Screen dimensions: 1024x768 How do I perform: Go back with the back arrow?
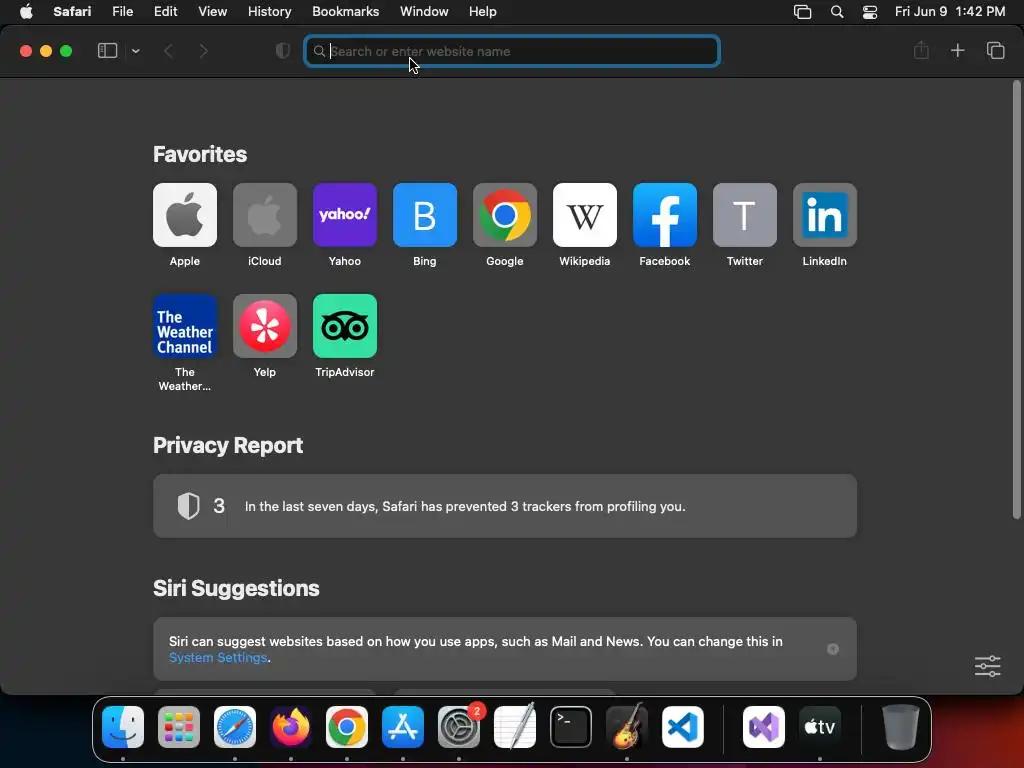tap(168, 51)
